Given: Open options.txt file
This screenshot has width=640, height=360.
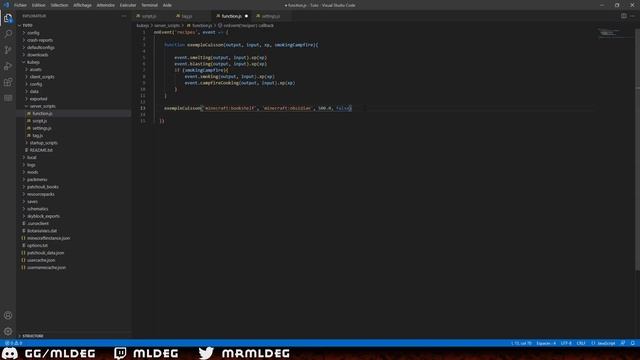Looking at the screenshot, I should 37,245.
